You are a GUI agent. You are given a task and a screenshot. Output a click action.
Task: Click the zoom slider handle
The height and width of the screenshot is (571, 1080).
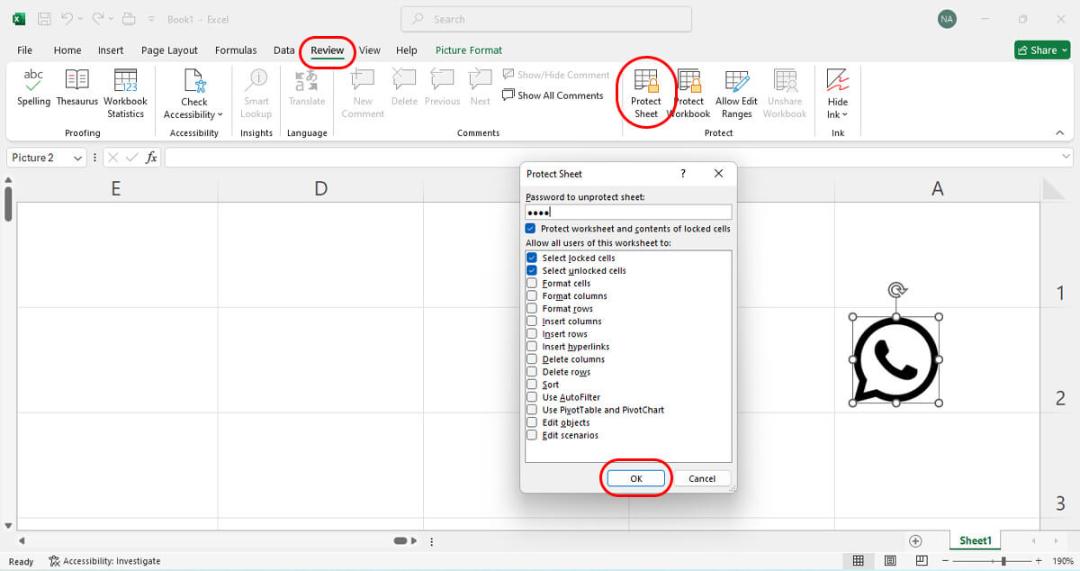point(1004,561)
